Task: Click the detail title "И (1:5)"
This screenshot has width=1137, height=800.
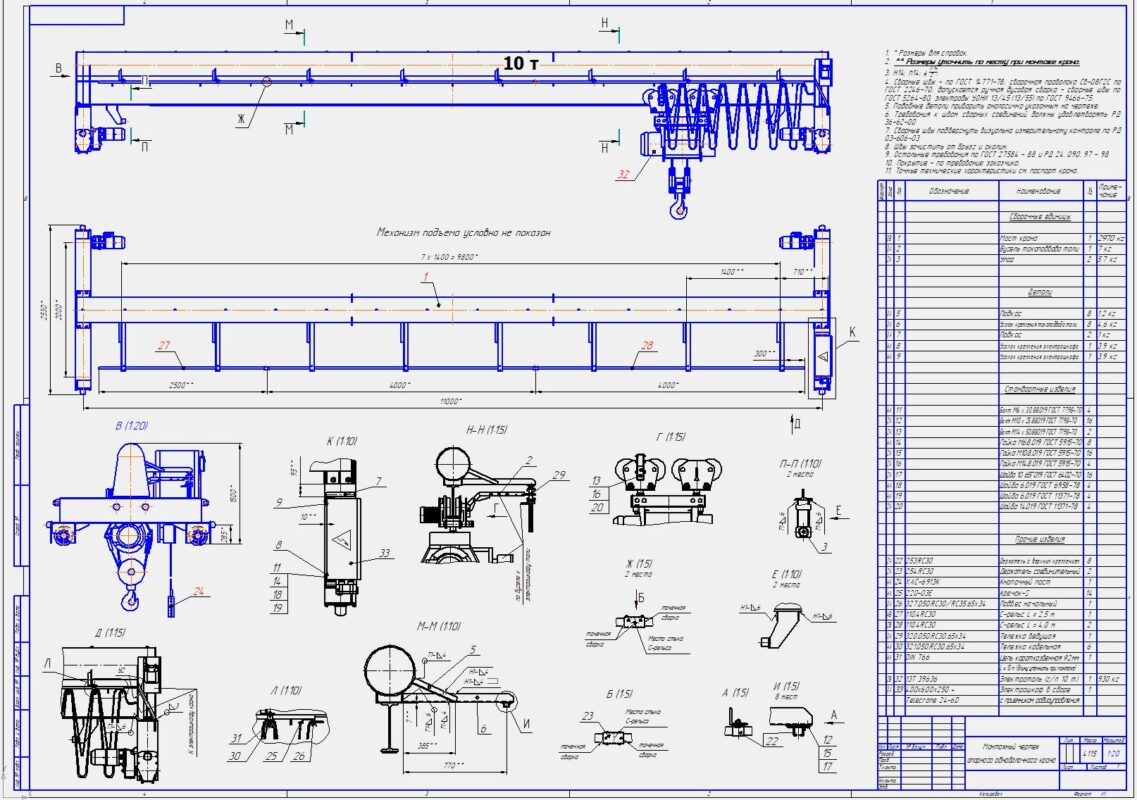Action: click(x=787, y=686)
